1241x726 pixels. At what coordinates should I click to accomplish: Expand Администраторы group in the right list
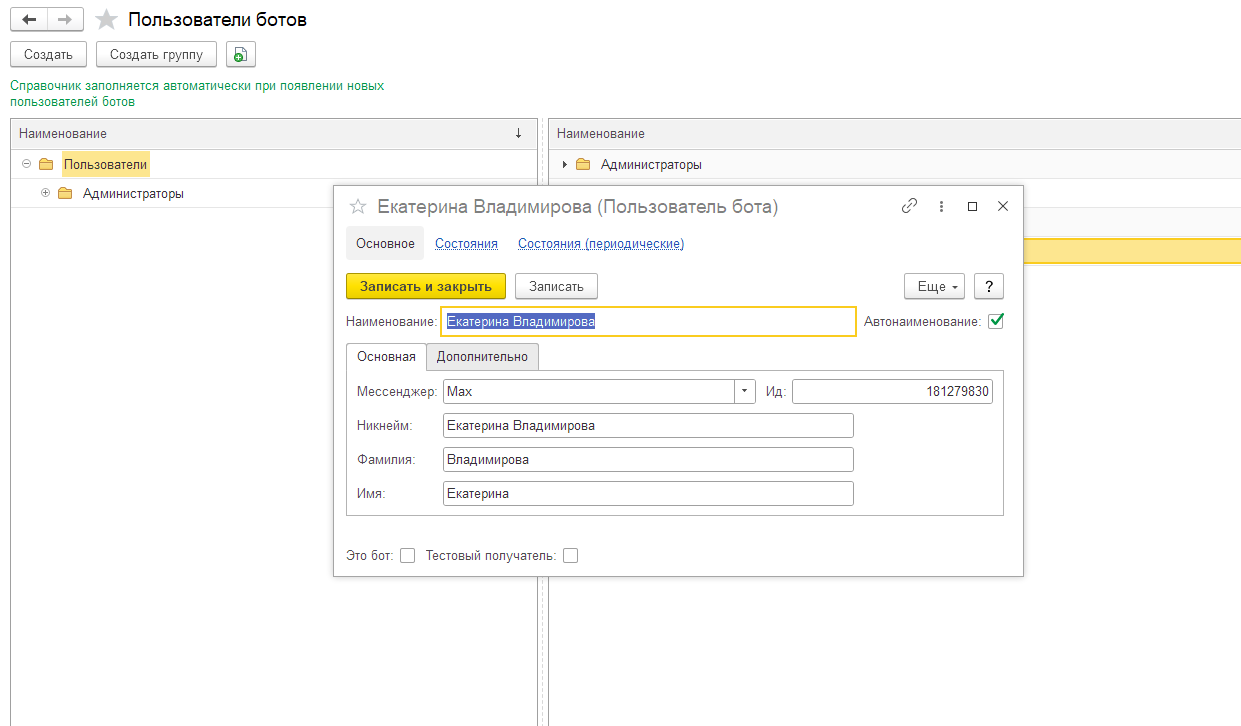coord(565,164)
